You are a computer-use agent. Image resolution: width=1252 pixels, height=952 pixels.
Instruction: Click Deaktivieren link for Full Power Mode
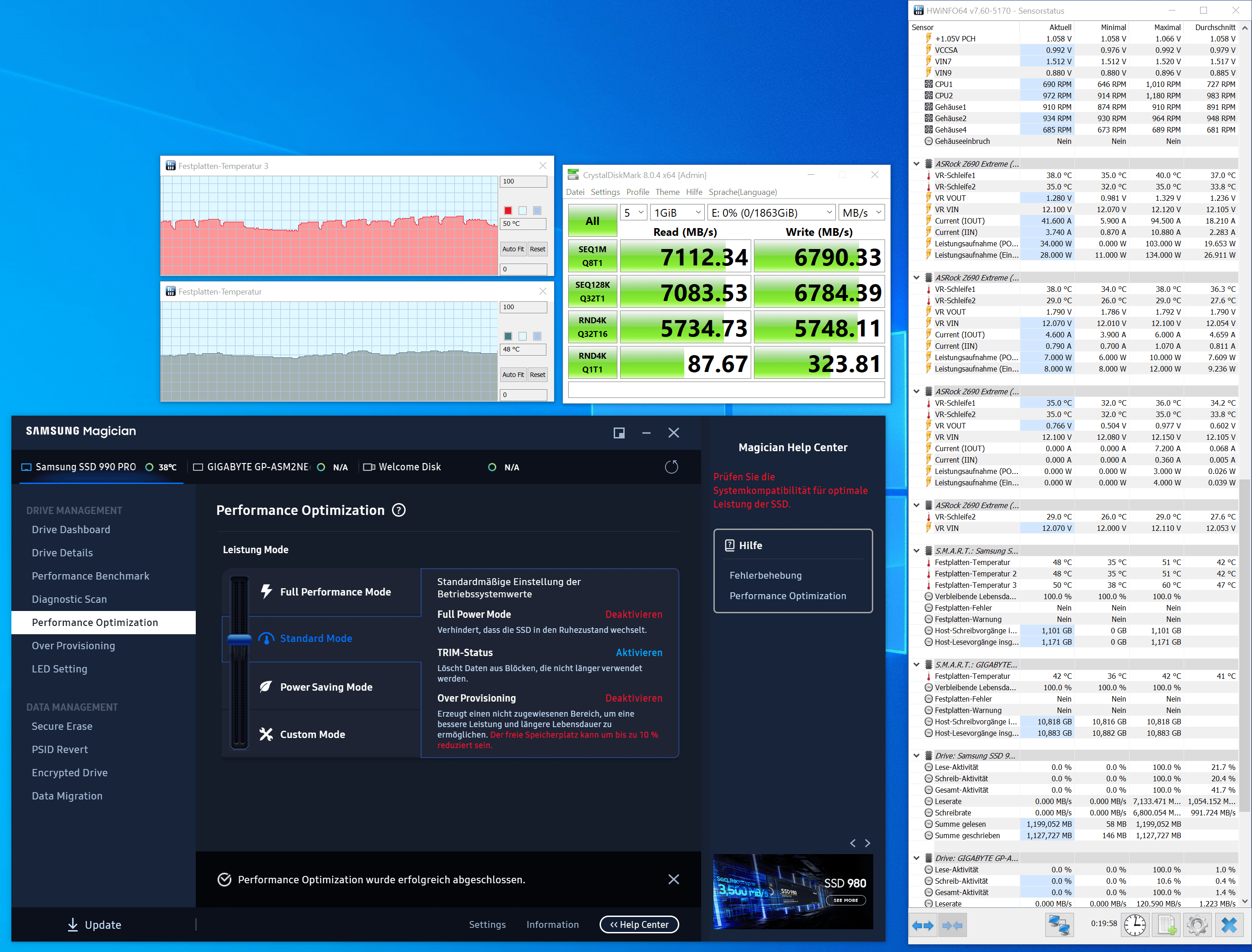point(633,615)
